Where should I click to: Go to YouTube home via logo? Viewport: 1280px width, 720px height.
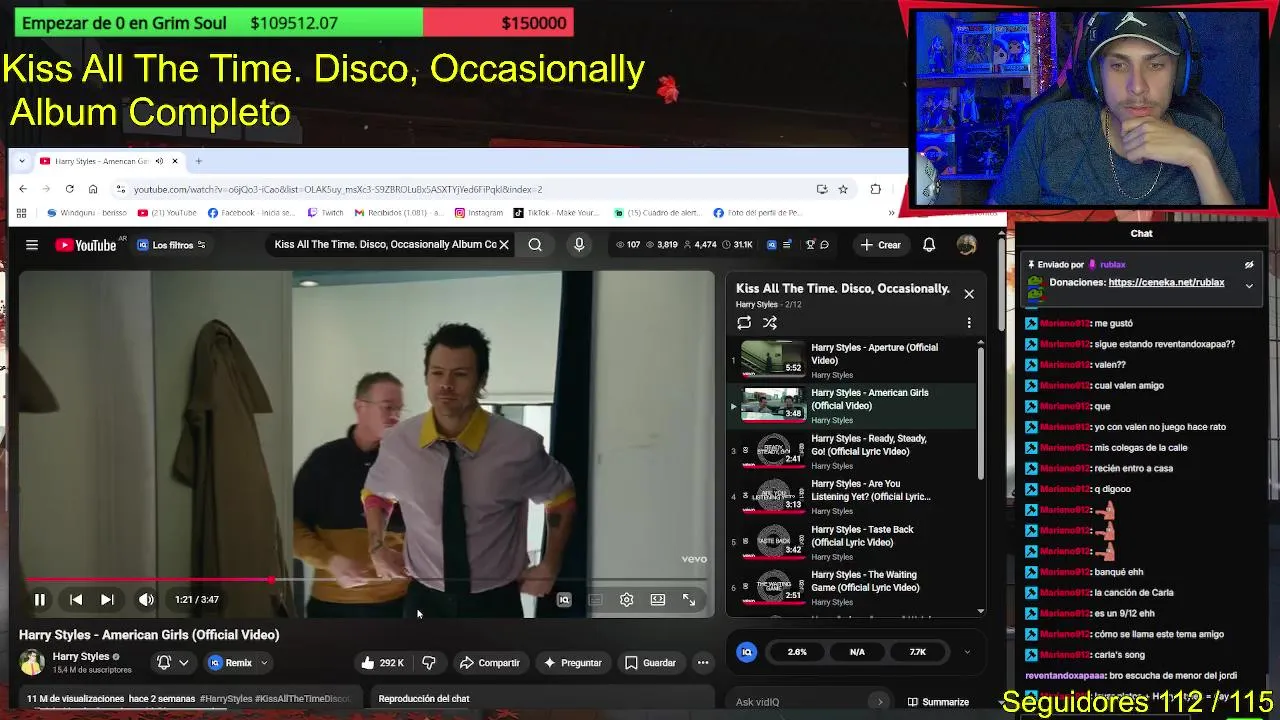pyautogui.click(x=87, y=245)
